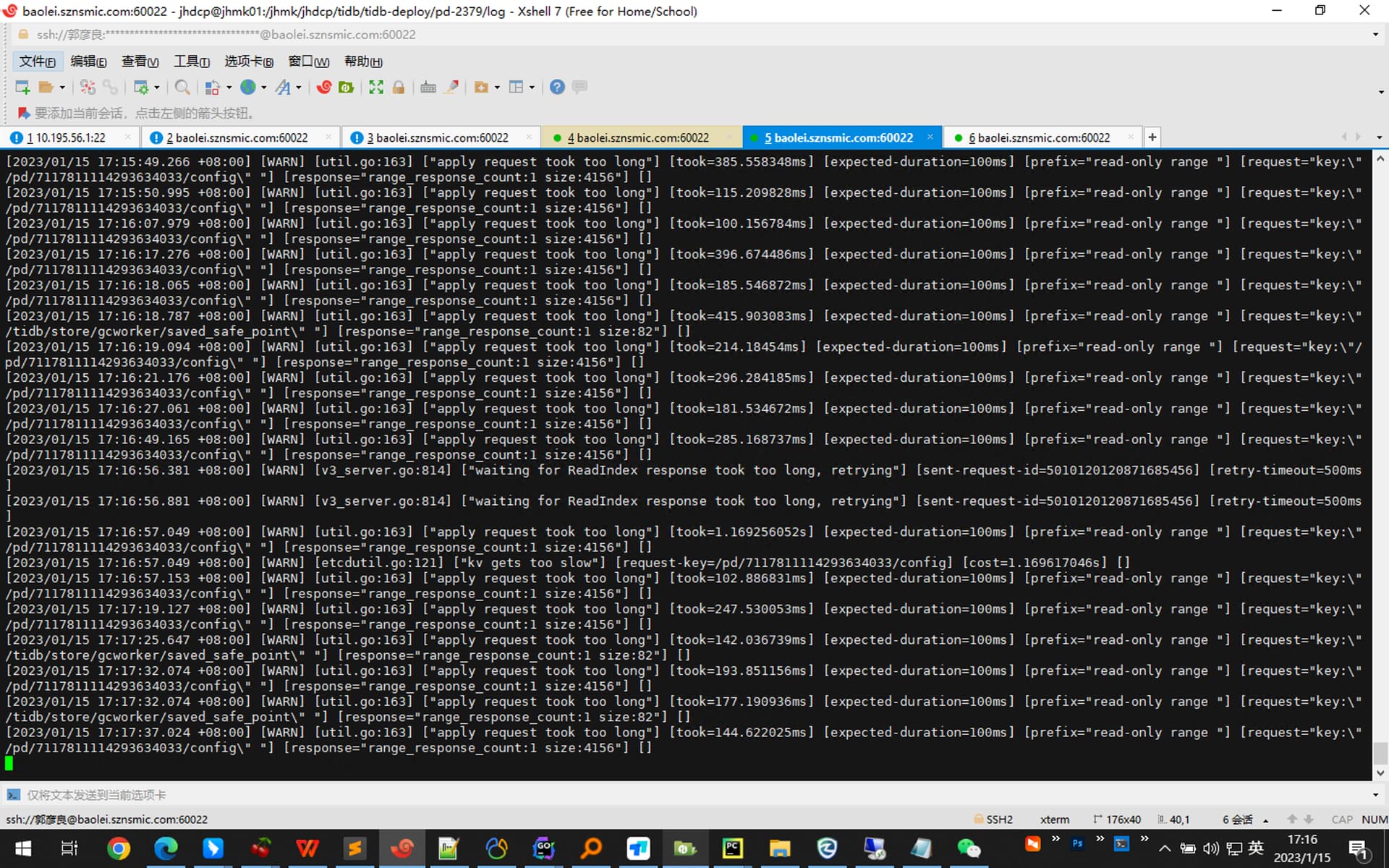Click the lock screen padlock icon
Viewport: 1389px width, 868px height.
[x=399, y=88]
